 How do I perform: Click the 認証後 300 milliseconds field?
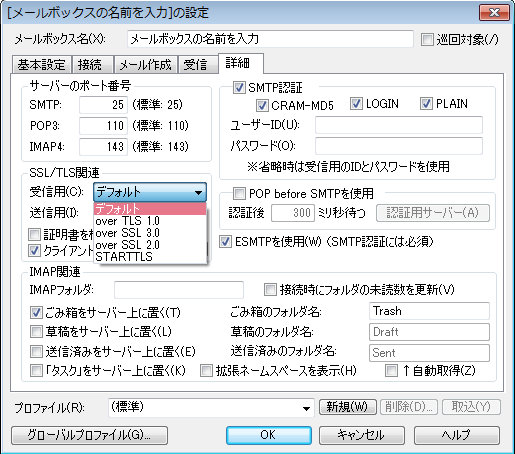pos(293,213)
